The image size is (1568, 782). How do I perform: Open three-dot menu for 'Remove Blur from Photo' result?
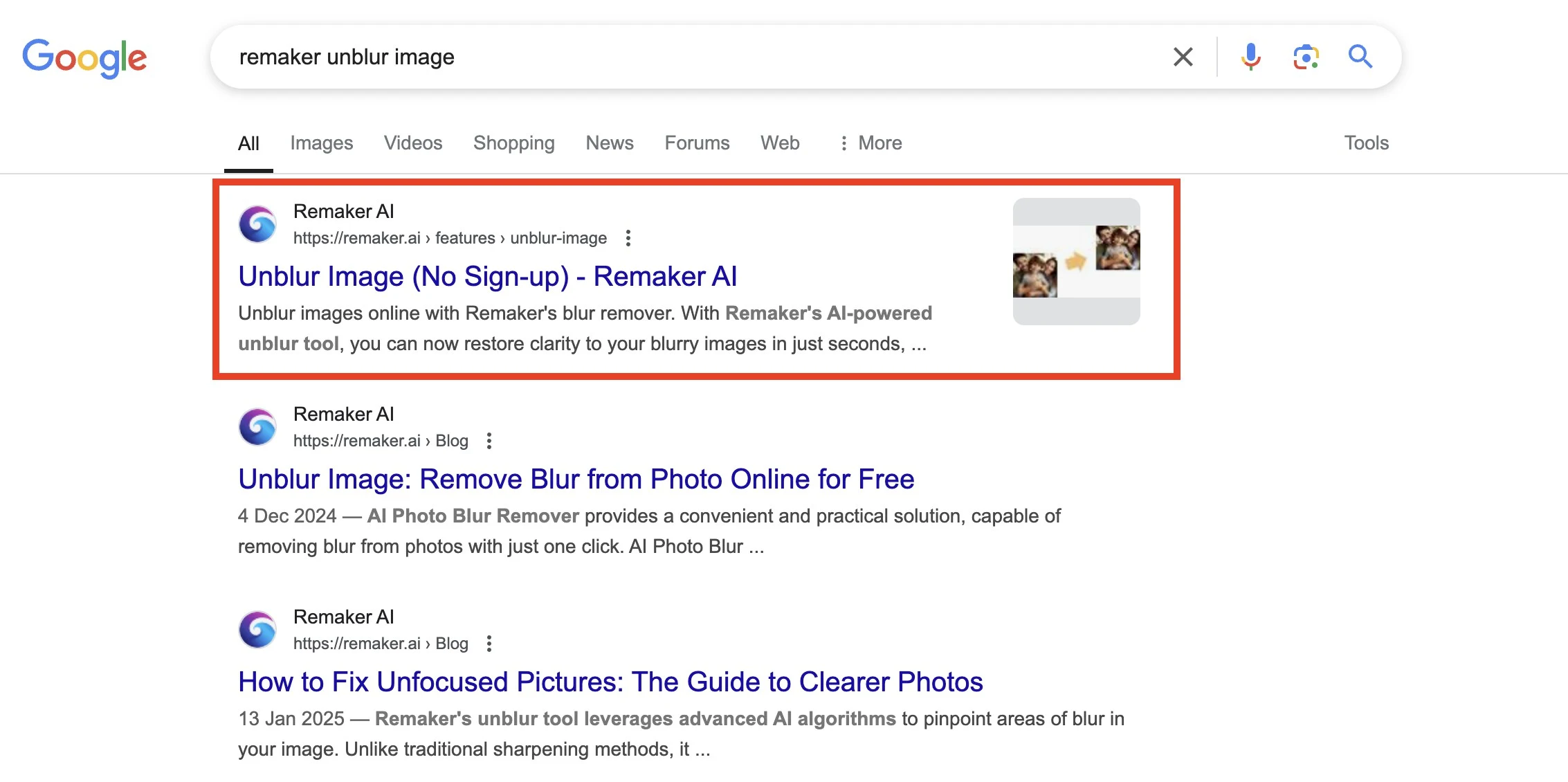pos(489,441)
